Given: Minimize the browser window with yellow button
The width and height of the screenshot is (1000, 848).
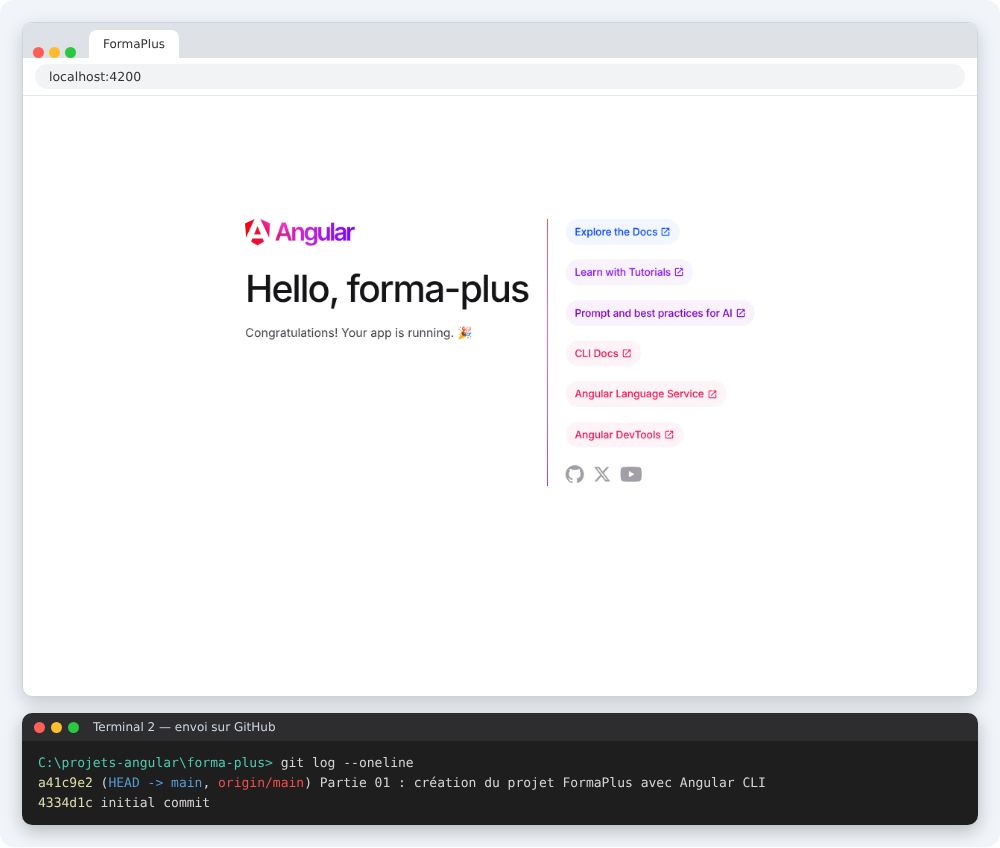Looking at the screenshot, I should coord(54,52).
